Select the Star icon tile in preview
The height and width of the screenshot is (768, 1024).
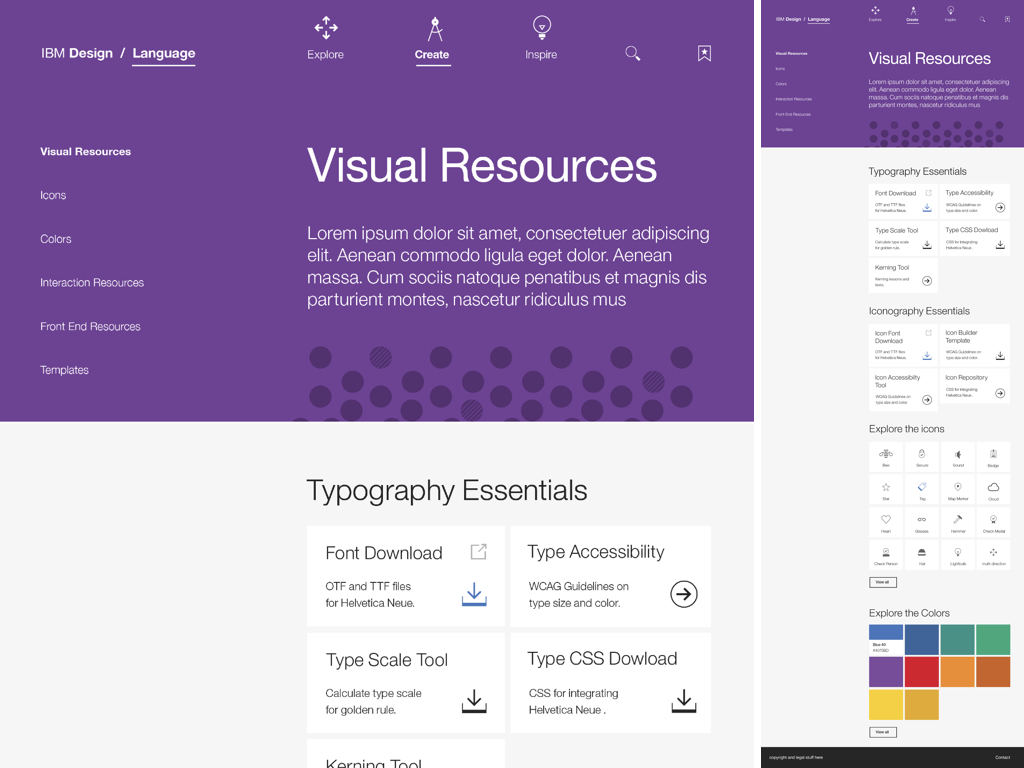tap(886, 489)
